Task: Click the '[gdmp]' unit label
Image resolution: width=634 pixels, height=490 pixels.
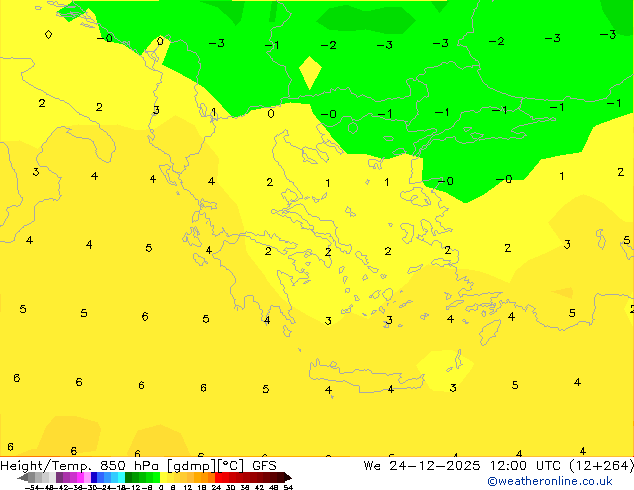Action: [192, 466]
